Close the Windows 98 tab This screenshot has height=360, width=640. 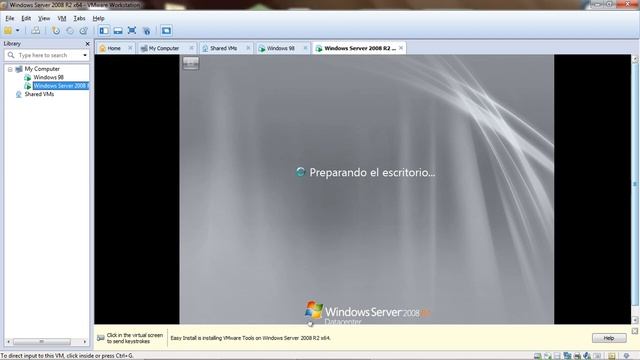coord(305,48)
